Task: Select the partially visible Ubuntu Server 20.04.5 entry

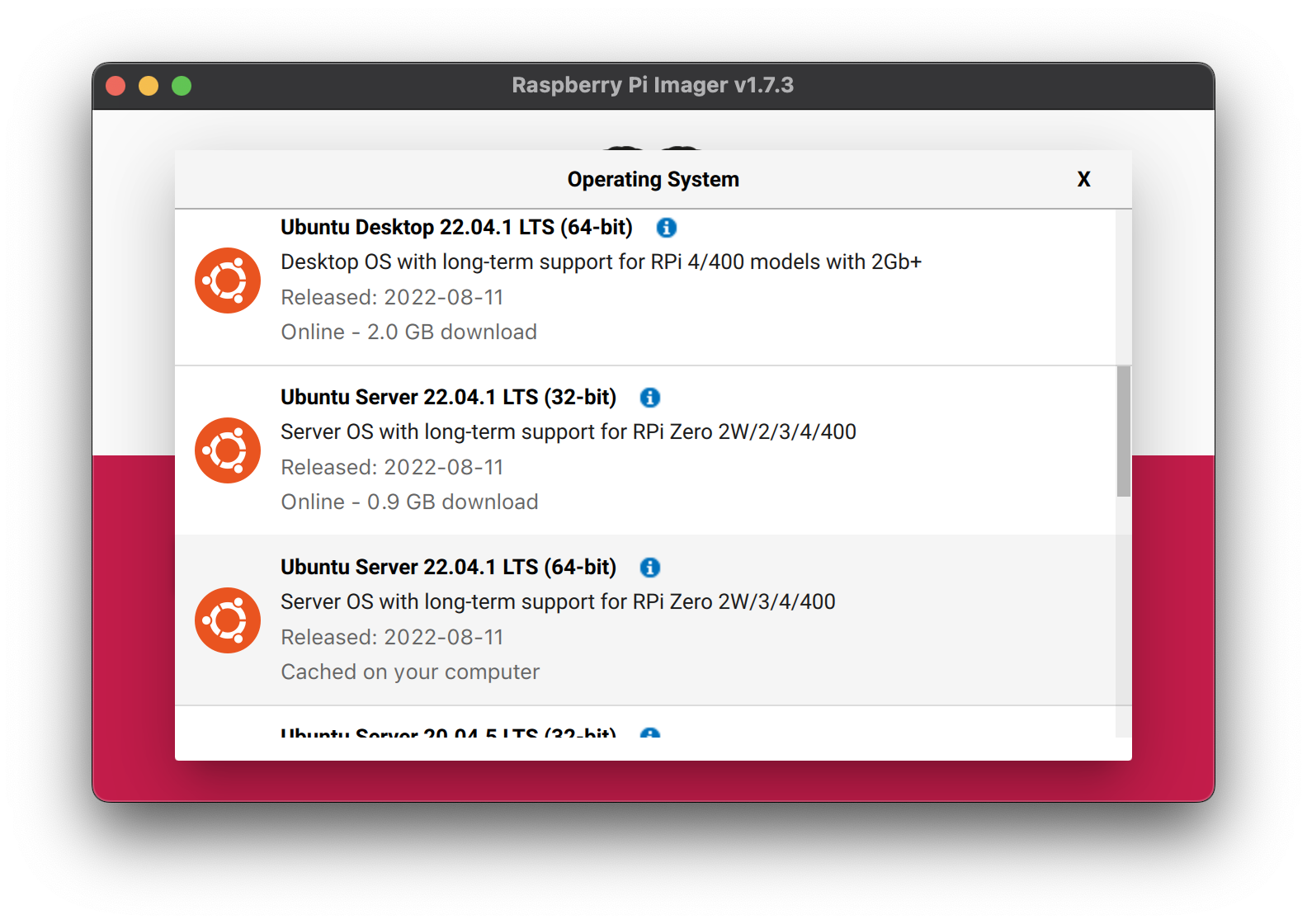Action: click(x=448, y=730)
